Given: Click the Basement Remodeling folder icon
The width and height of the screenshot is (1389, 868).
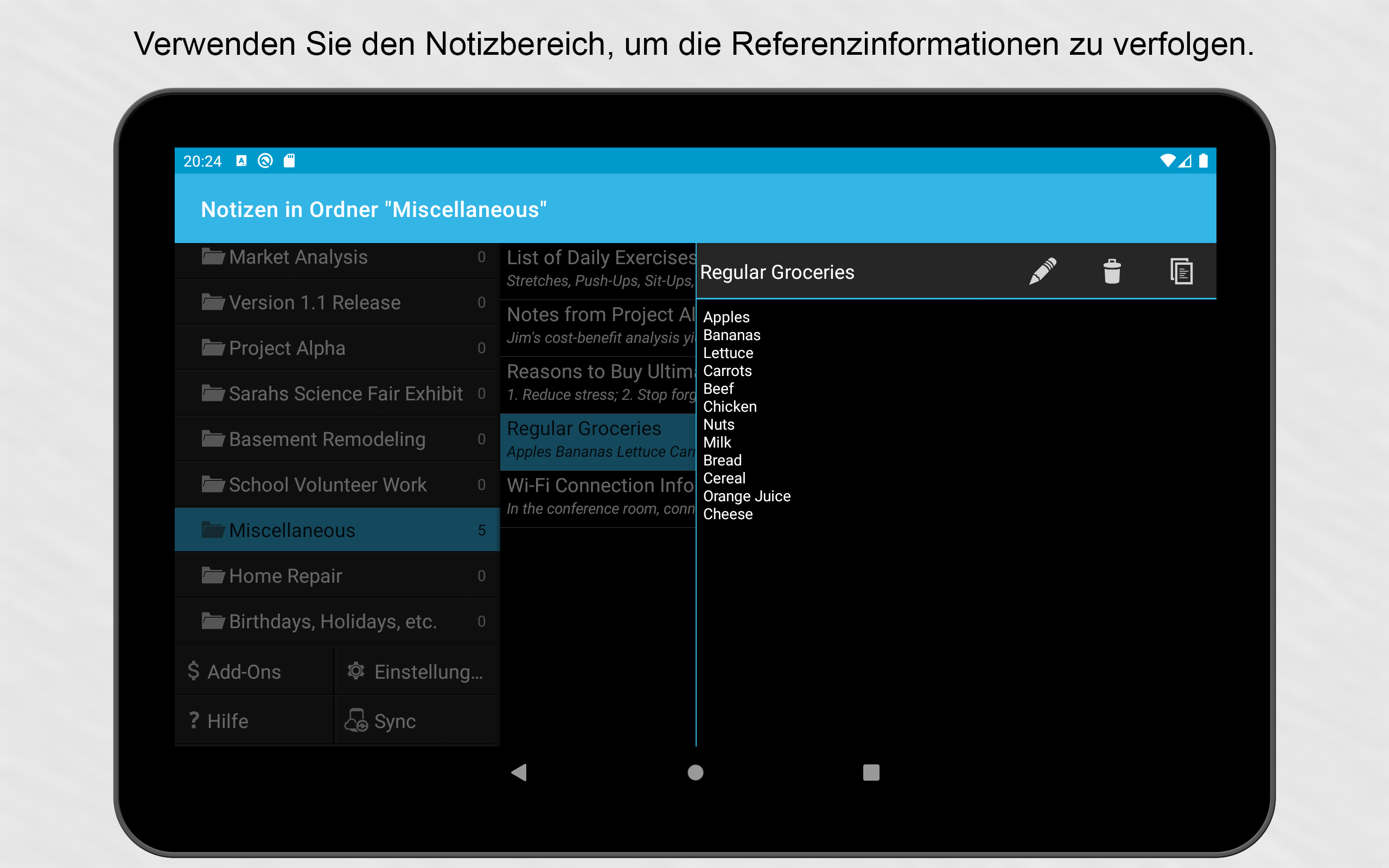Looking at the screenshot, I should click(x=213, y=438).
